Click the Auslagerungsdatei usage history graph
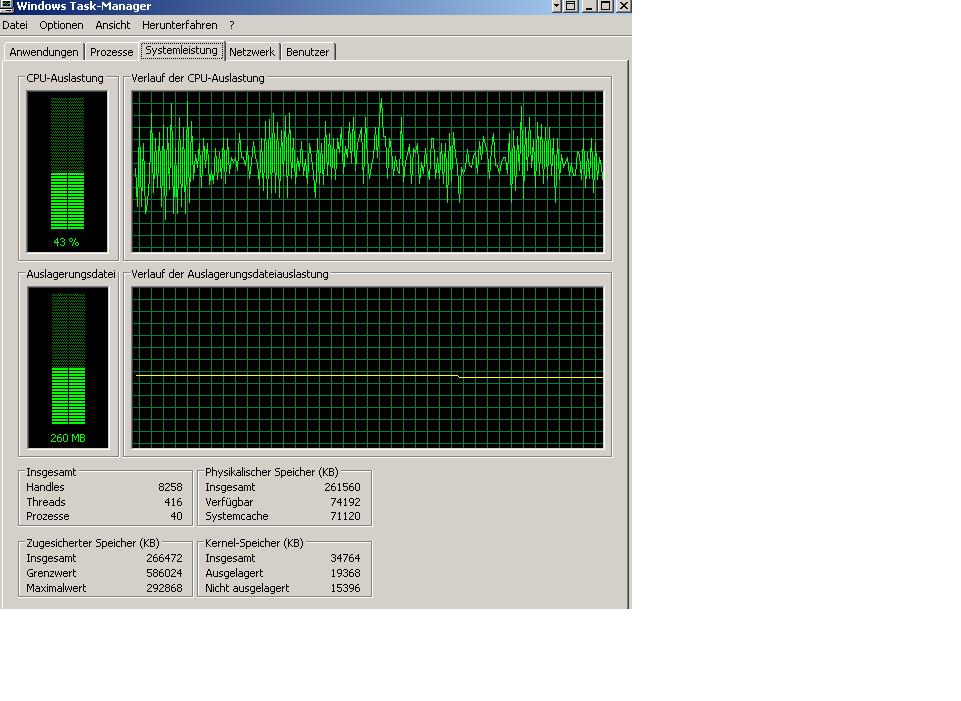 tap(367, 368)
